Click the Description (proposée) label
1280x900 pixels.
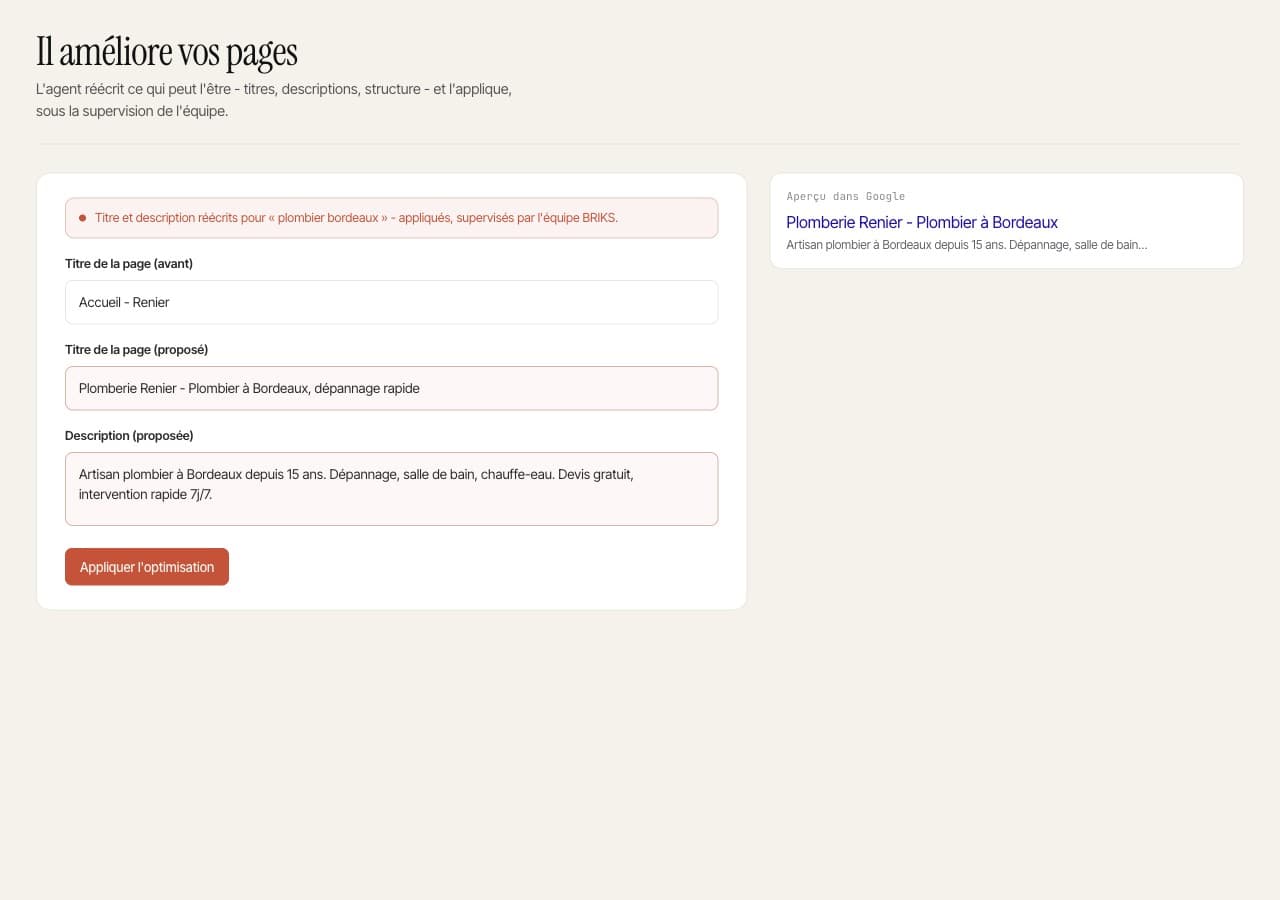[129, 436]
